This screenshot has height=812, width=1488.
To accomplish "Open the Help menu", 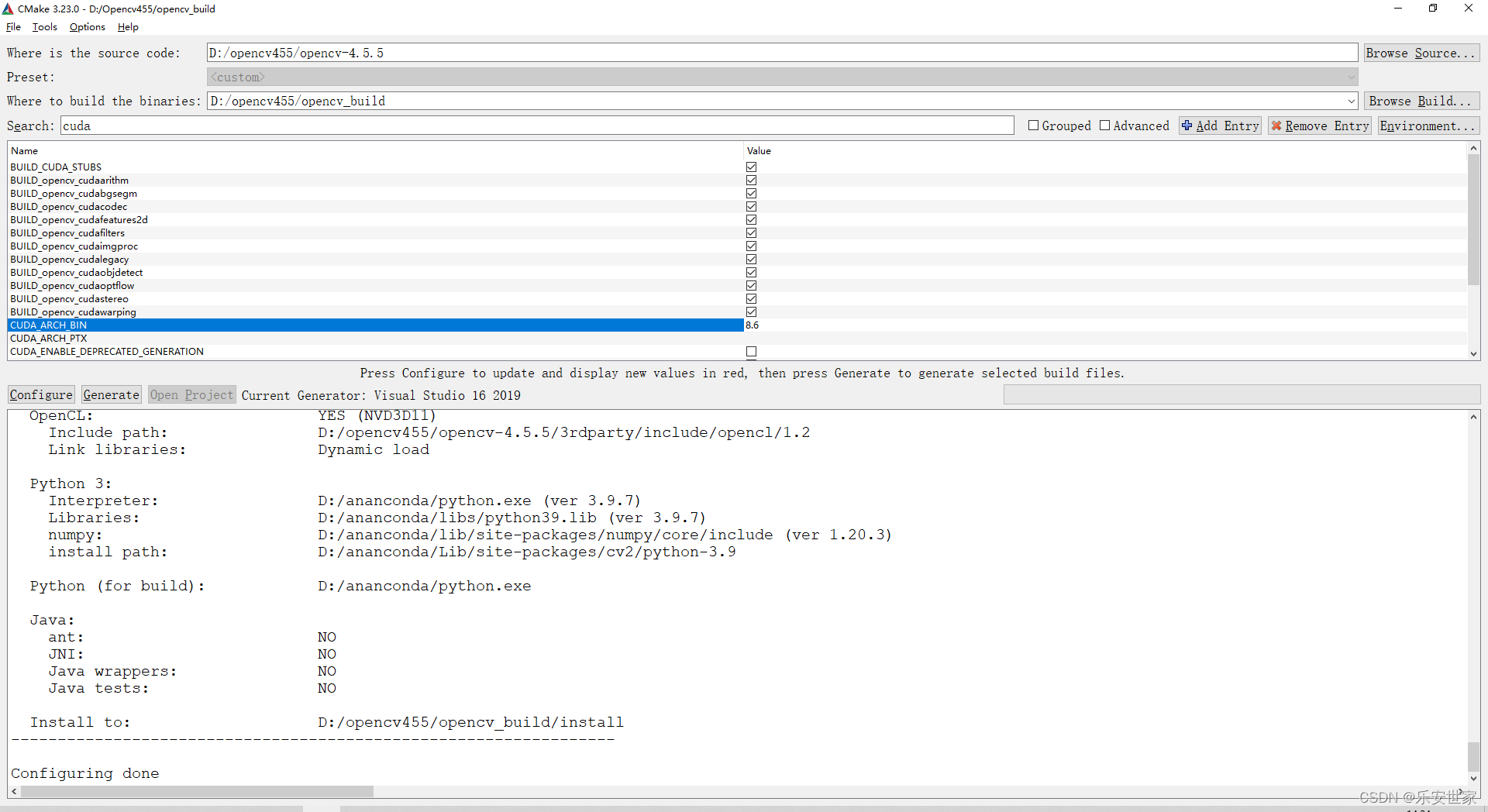I will [x=128, y=27].
